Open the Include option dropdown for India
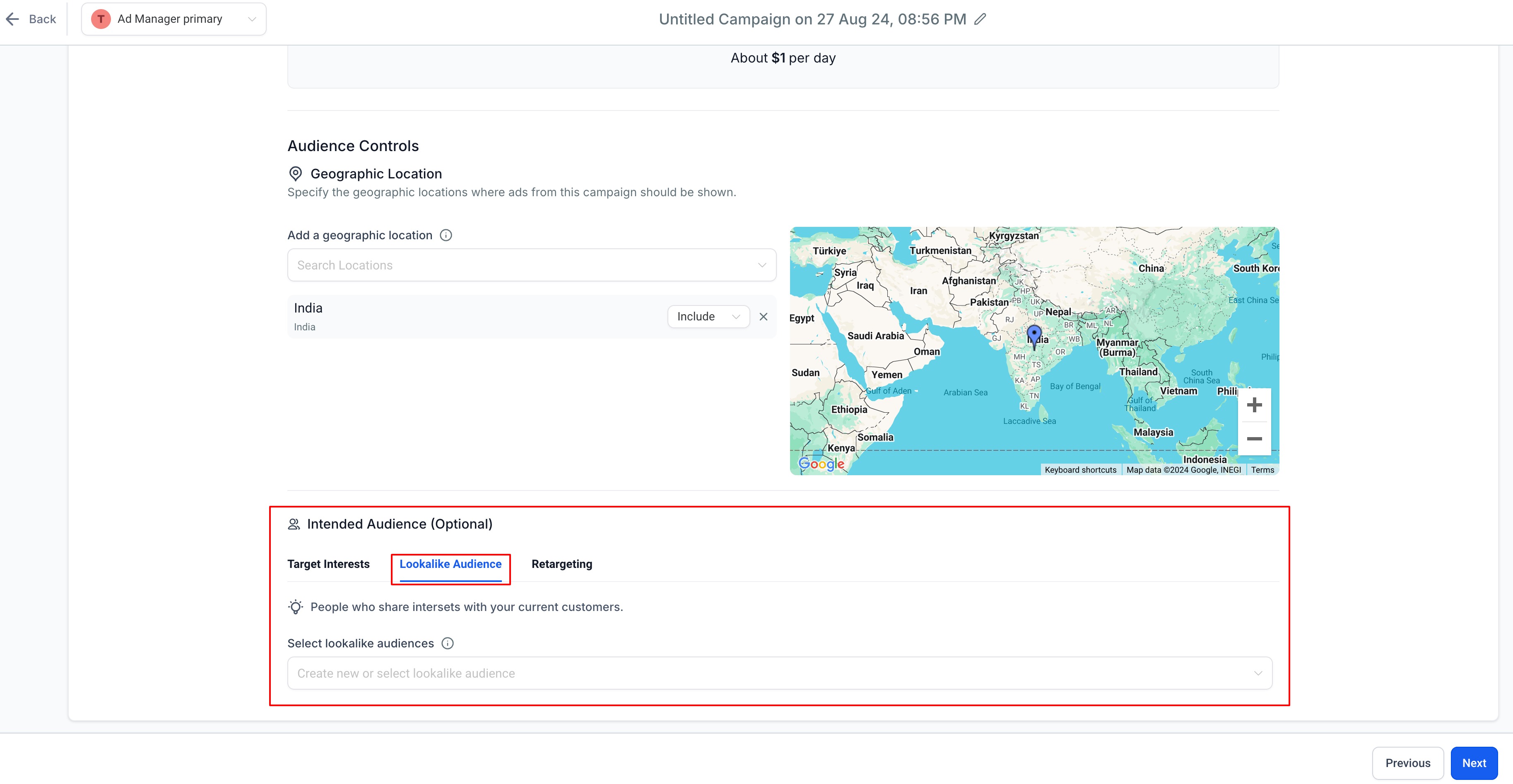The height and width of the screenshot is (784, 1513). click(708, 317)
